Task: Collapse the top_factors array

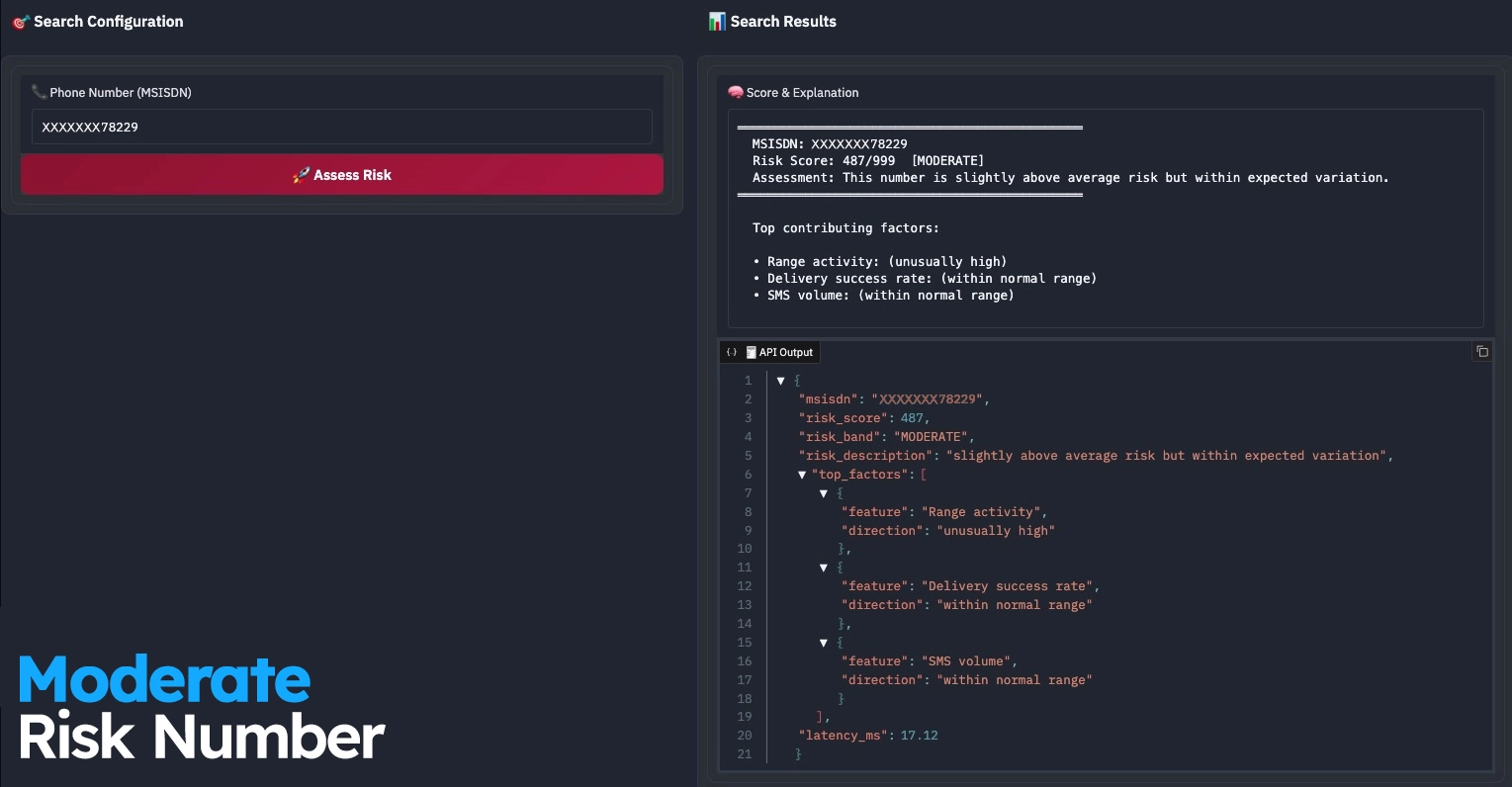Action: click(x=802, y=475)
